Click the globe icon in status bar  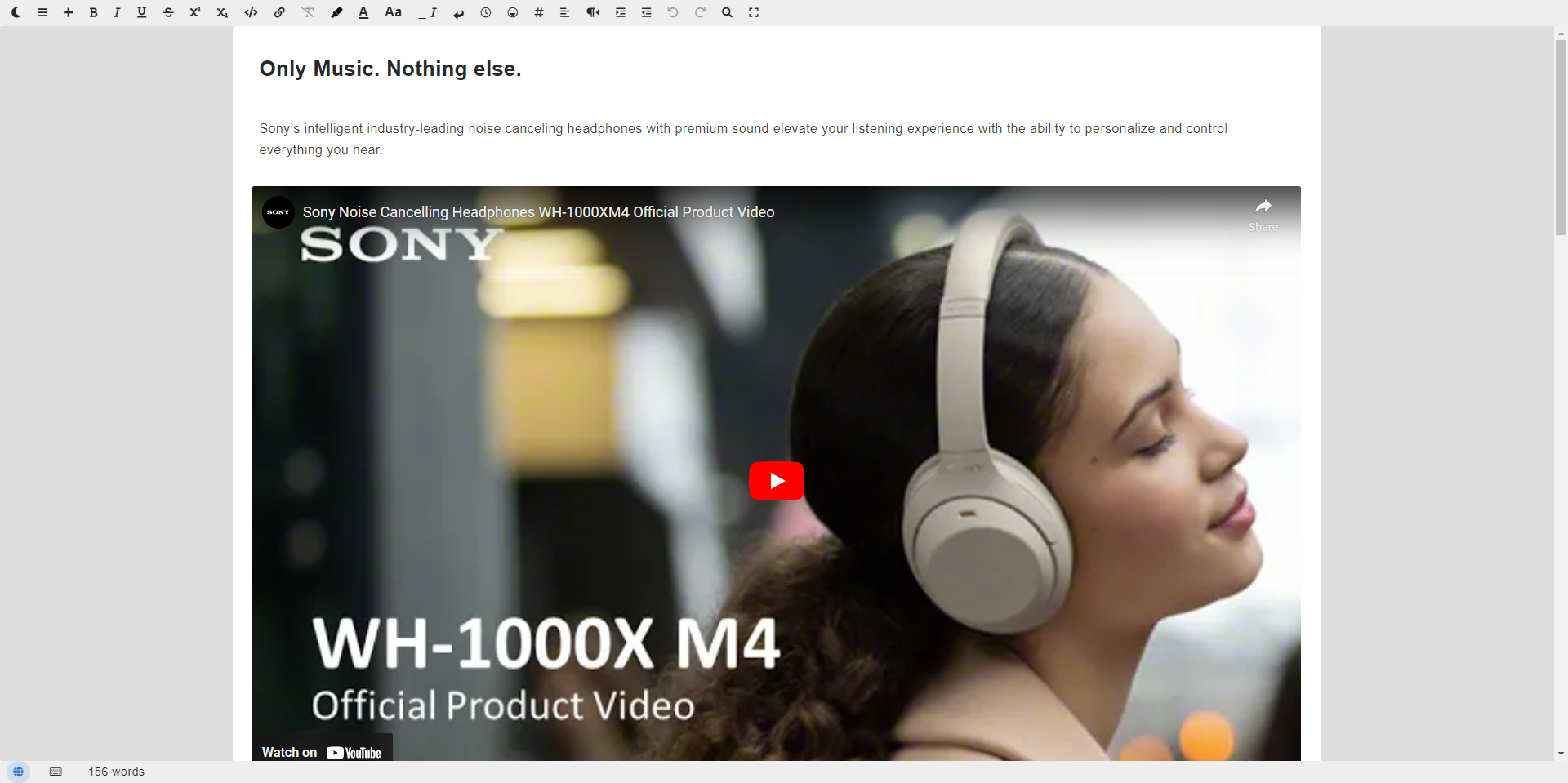(18, 772)
